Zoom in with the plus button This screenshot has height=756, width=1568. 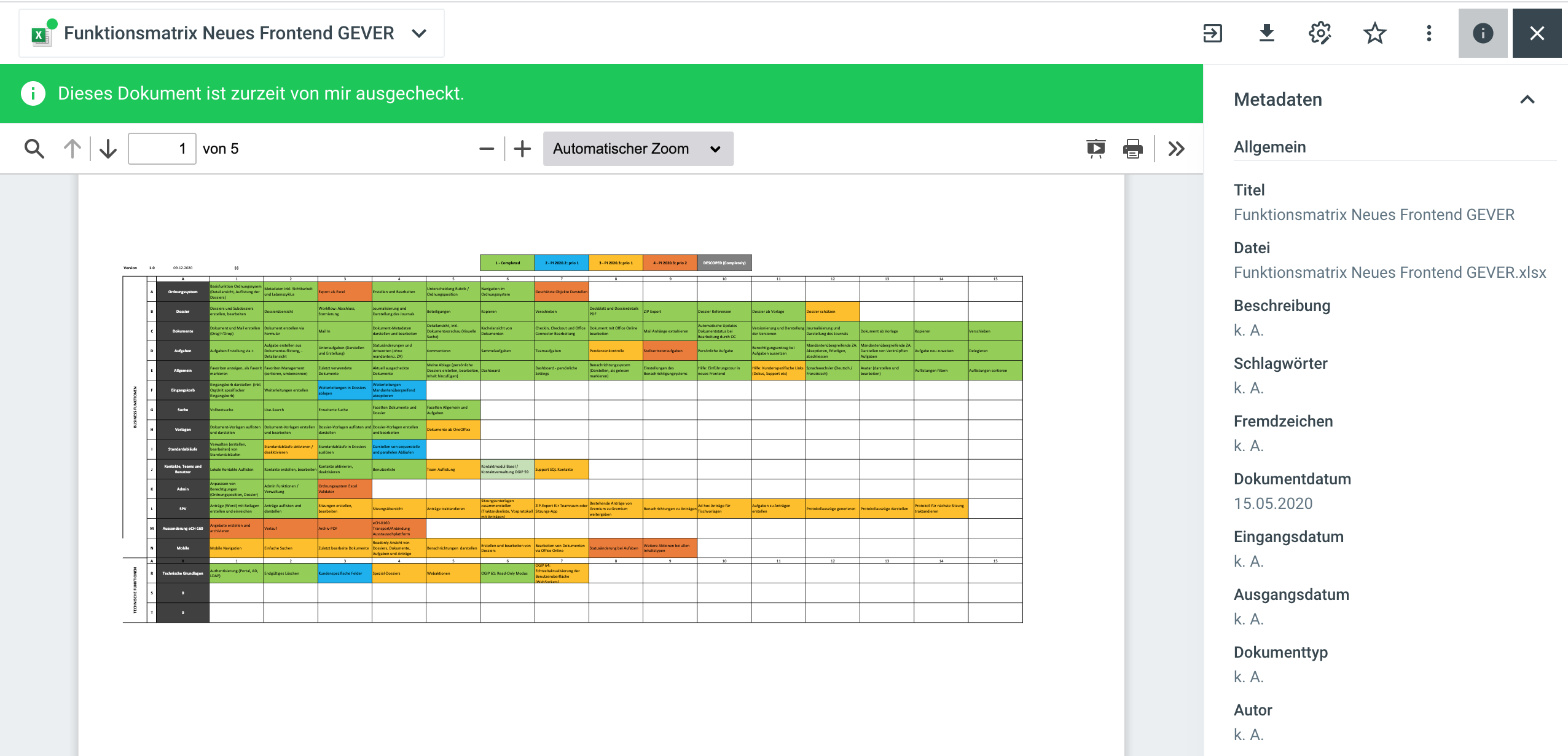click(522, 149)
